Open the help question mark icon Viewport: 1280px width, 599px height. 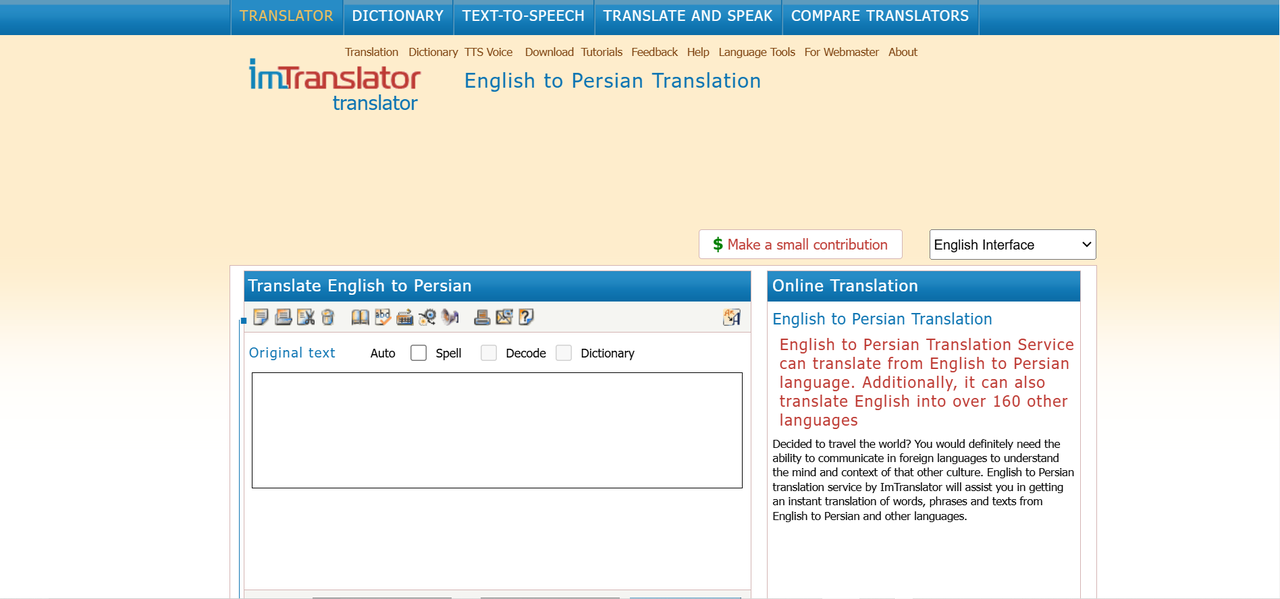pyautogui.click(x=526, y=317)
